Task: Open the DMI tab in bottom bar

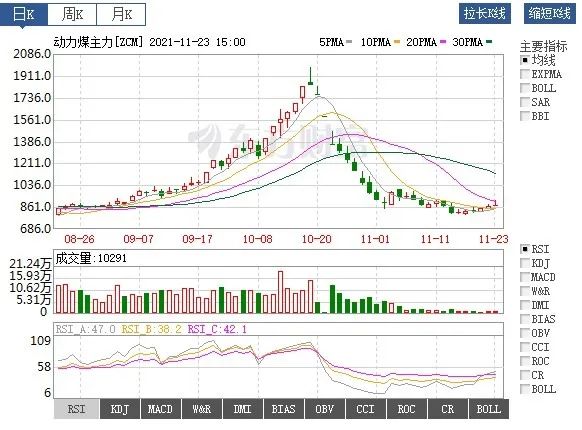Action: coord(242,409)
